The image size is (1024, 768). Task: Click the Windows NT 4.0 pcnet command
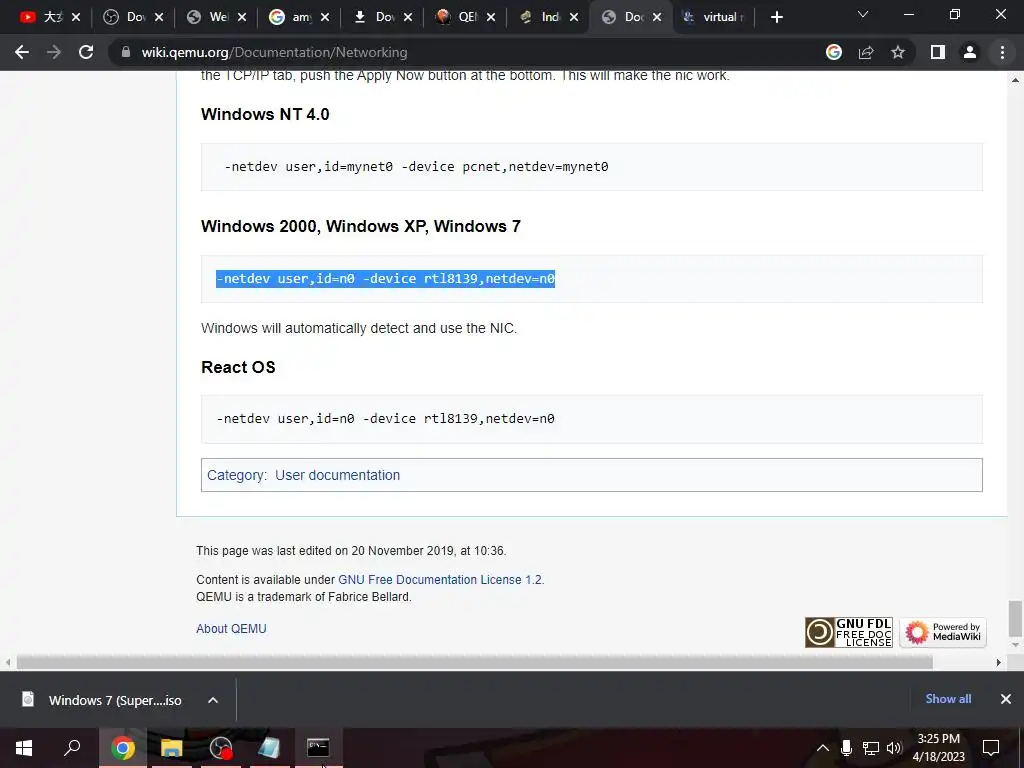[416, 167]
